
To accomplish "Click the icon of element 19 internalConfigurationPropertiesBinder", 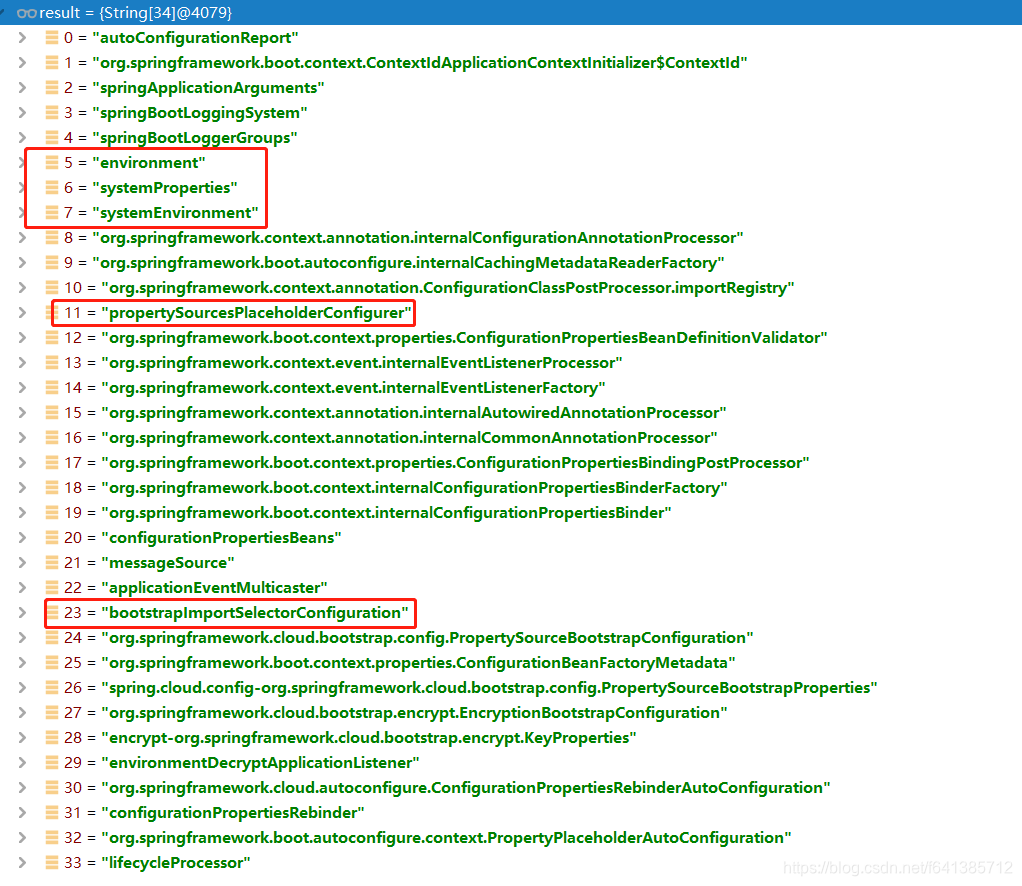I will pyautogui.click(x=52, y=512).
